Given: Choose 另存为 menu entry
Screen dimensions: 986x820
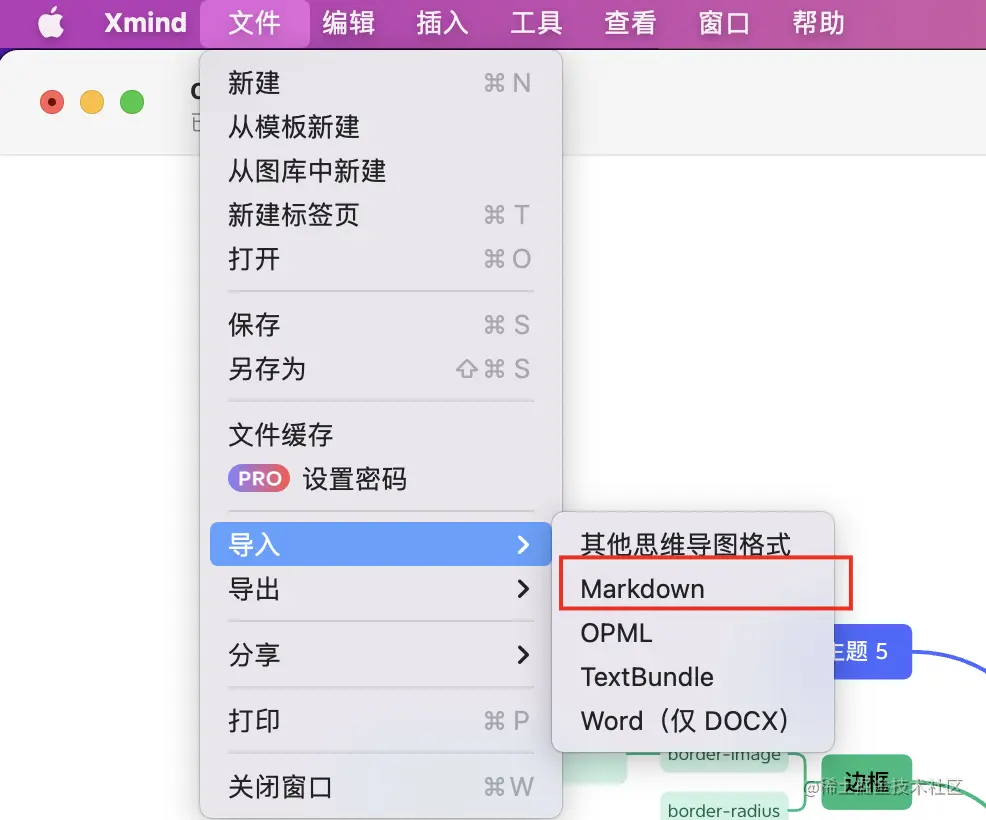Looking at the screenshot, I should 380,369.
